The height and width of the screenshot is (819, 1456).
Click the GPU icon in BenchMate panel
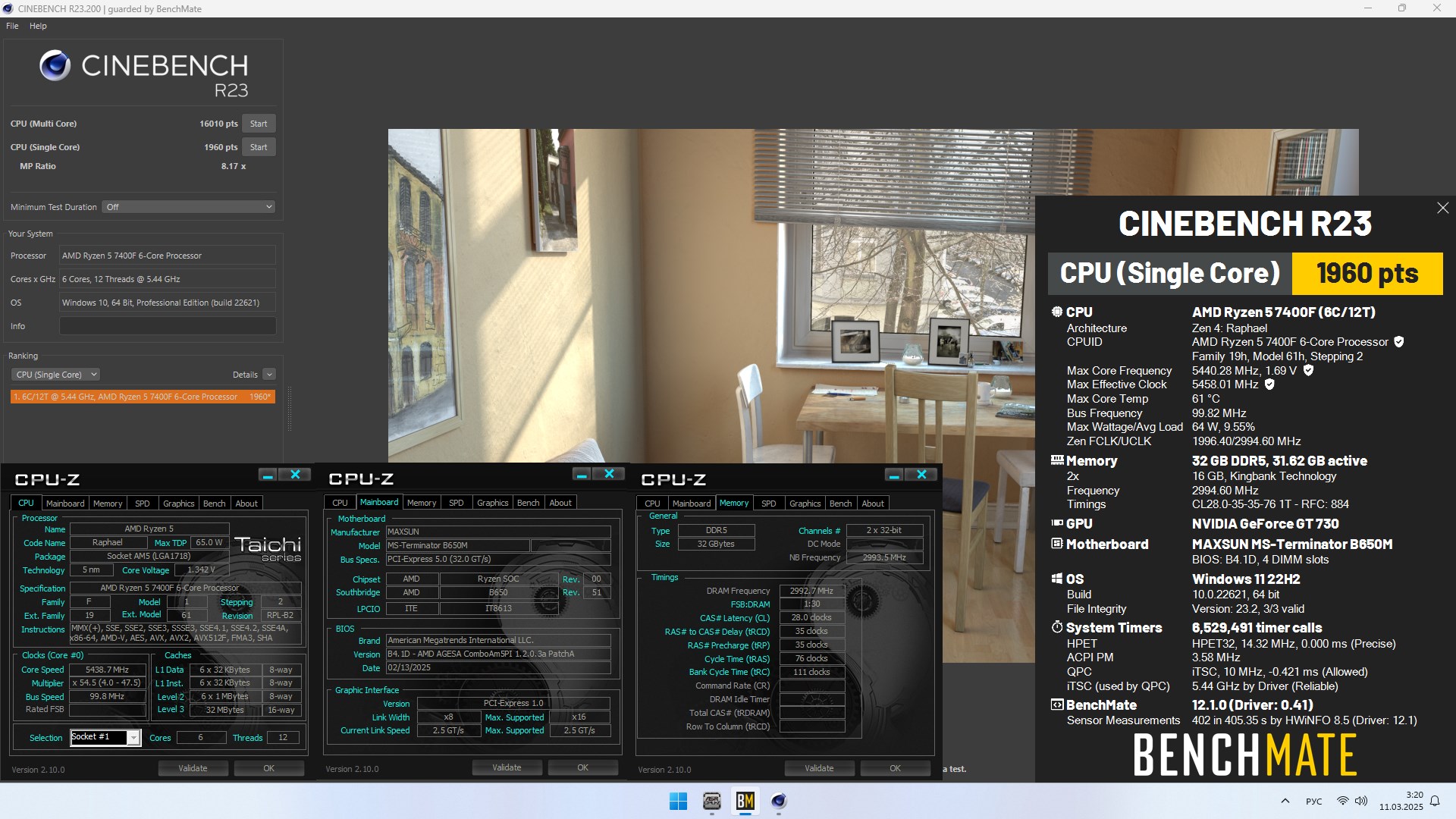[1057, 523]
